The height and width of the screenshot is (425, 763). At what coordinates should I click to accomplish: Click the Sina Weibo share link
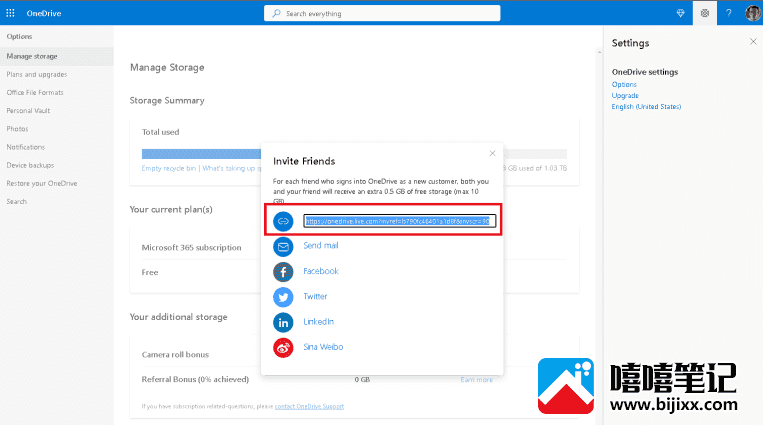point(323,347)
